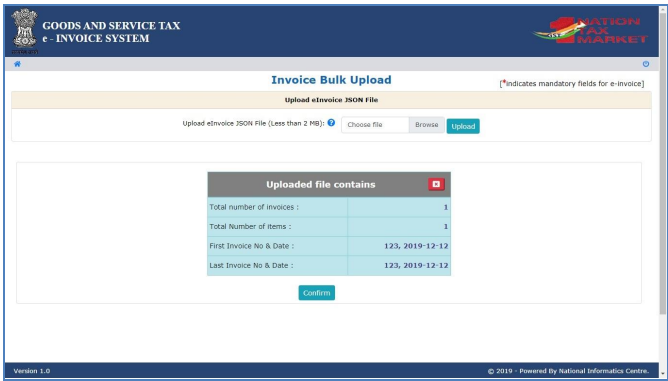Click the logout power icon
Viewport: 668px width, 381px height.
[x=646, y=64]
